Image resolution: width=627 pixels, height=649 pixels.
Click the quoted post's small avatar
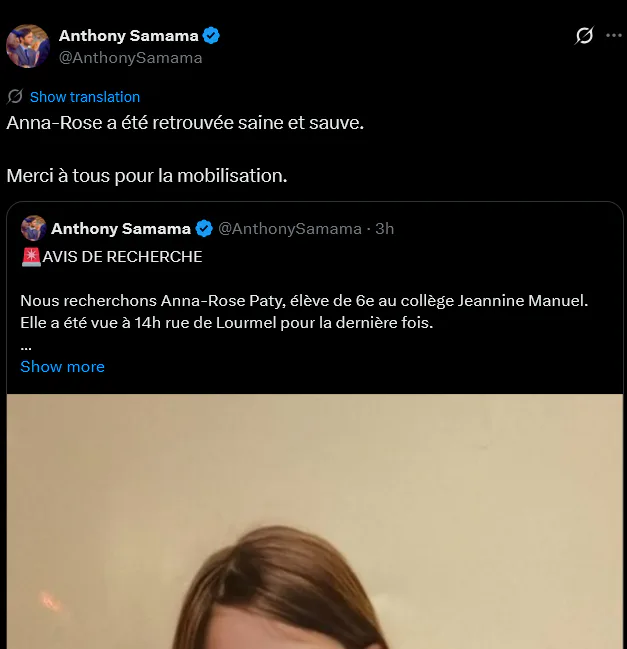34,228
